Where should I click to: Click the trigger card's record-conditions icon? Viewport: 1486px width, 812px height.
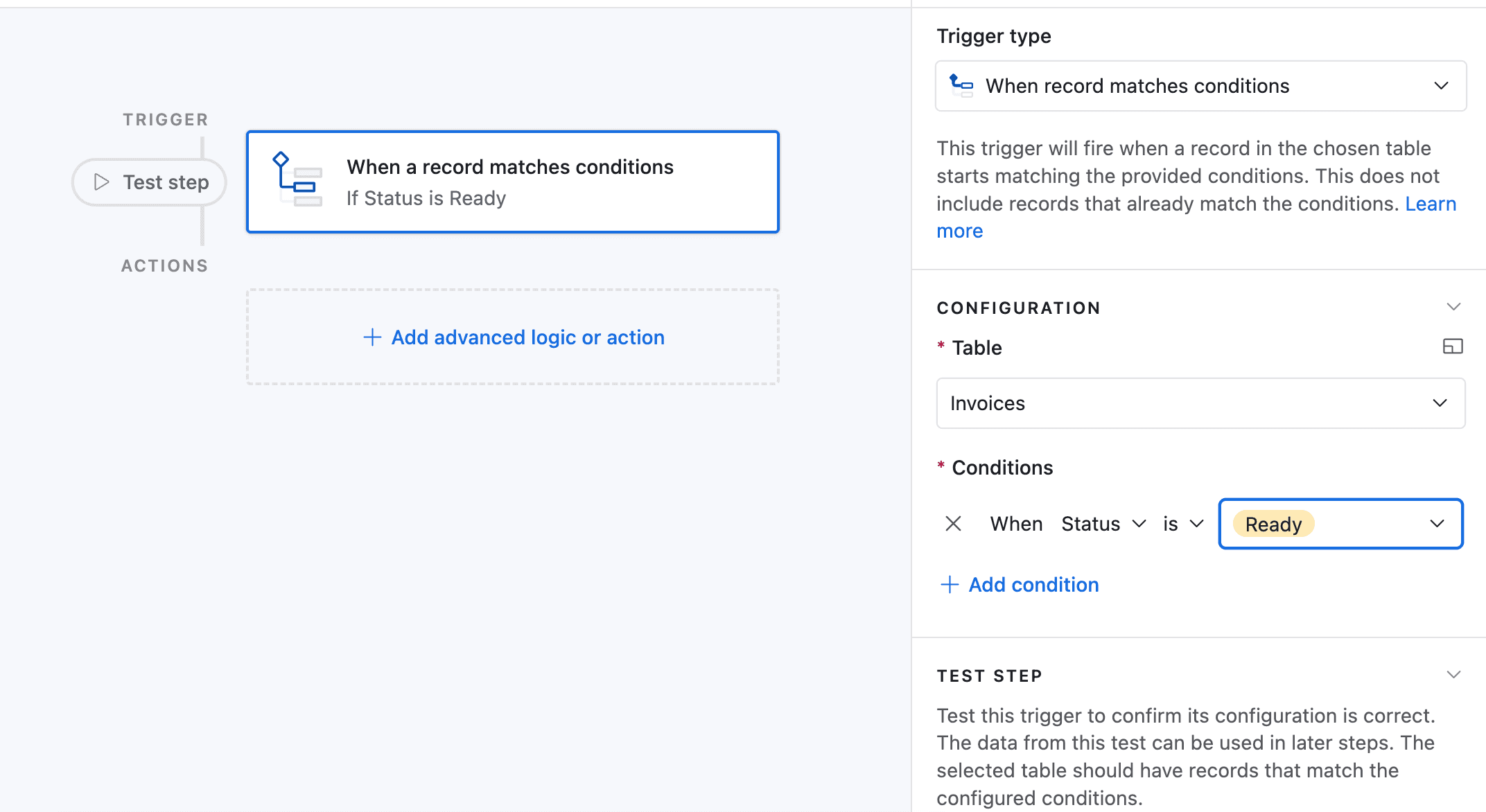(298, 180)
